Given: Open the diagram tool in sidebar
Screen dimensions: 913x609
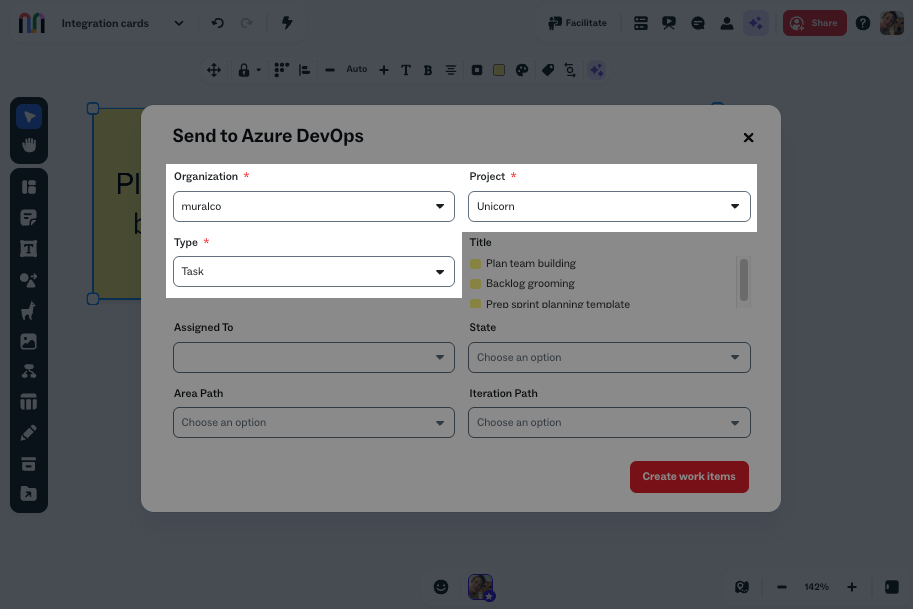Looking at the screenshot, I should tap(29, 371).
